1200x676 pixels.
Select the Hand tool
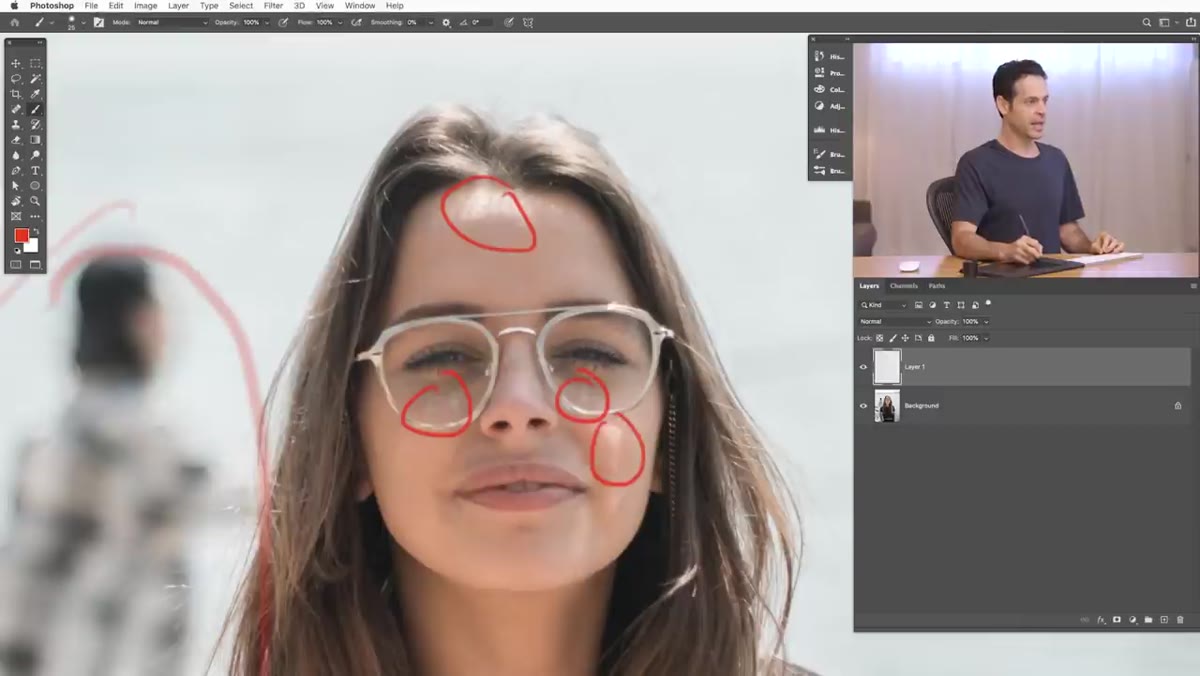pos(16,201)
